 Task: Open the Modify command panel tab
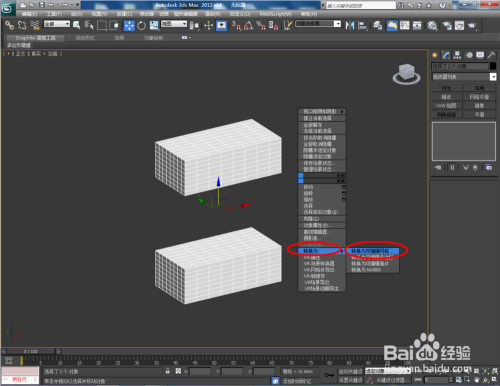coord(446,55)
